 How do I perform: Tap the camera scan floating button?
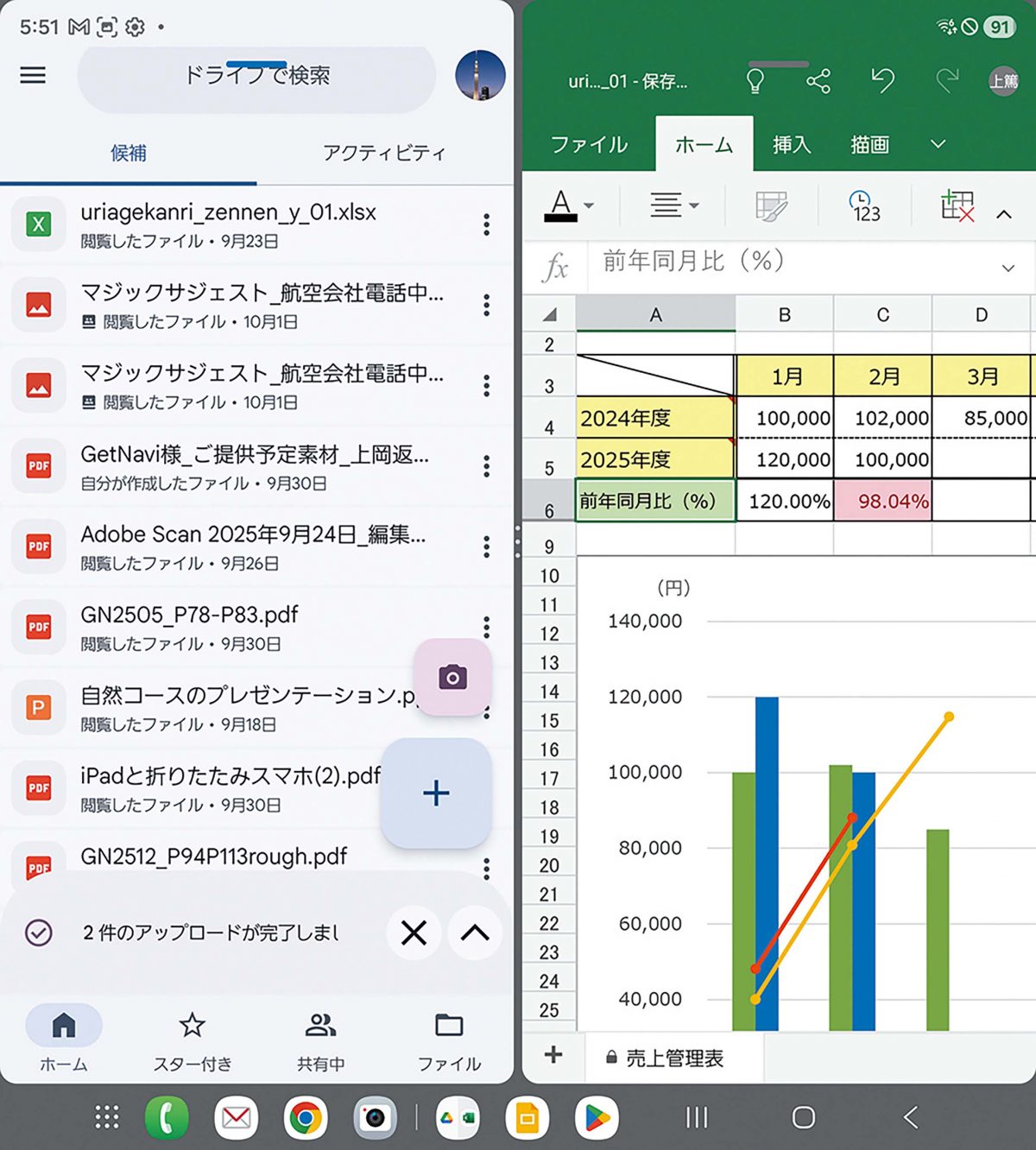pyautogui.click(x=452, y=678)
